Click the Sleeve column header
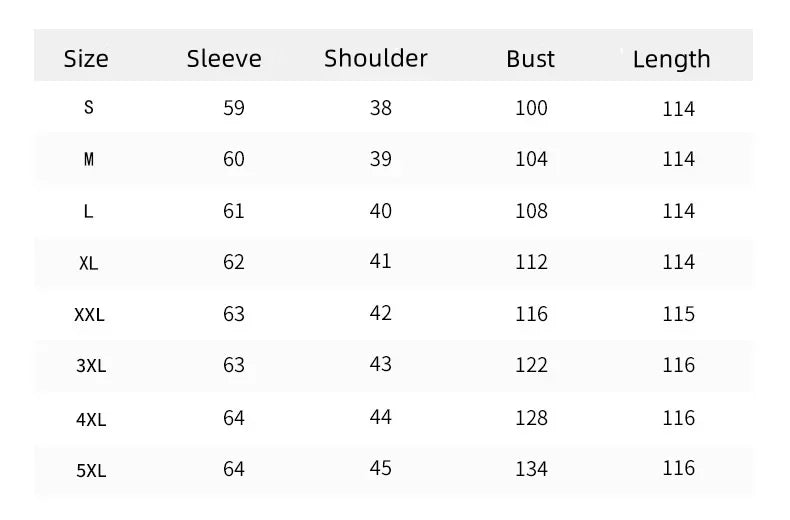The image size is (790, 520). click(224, 59)
